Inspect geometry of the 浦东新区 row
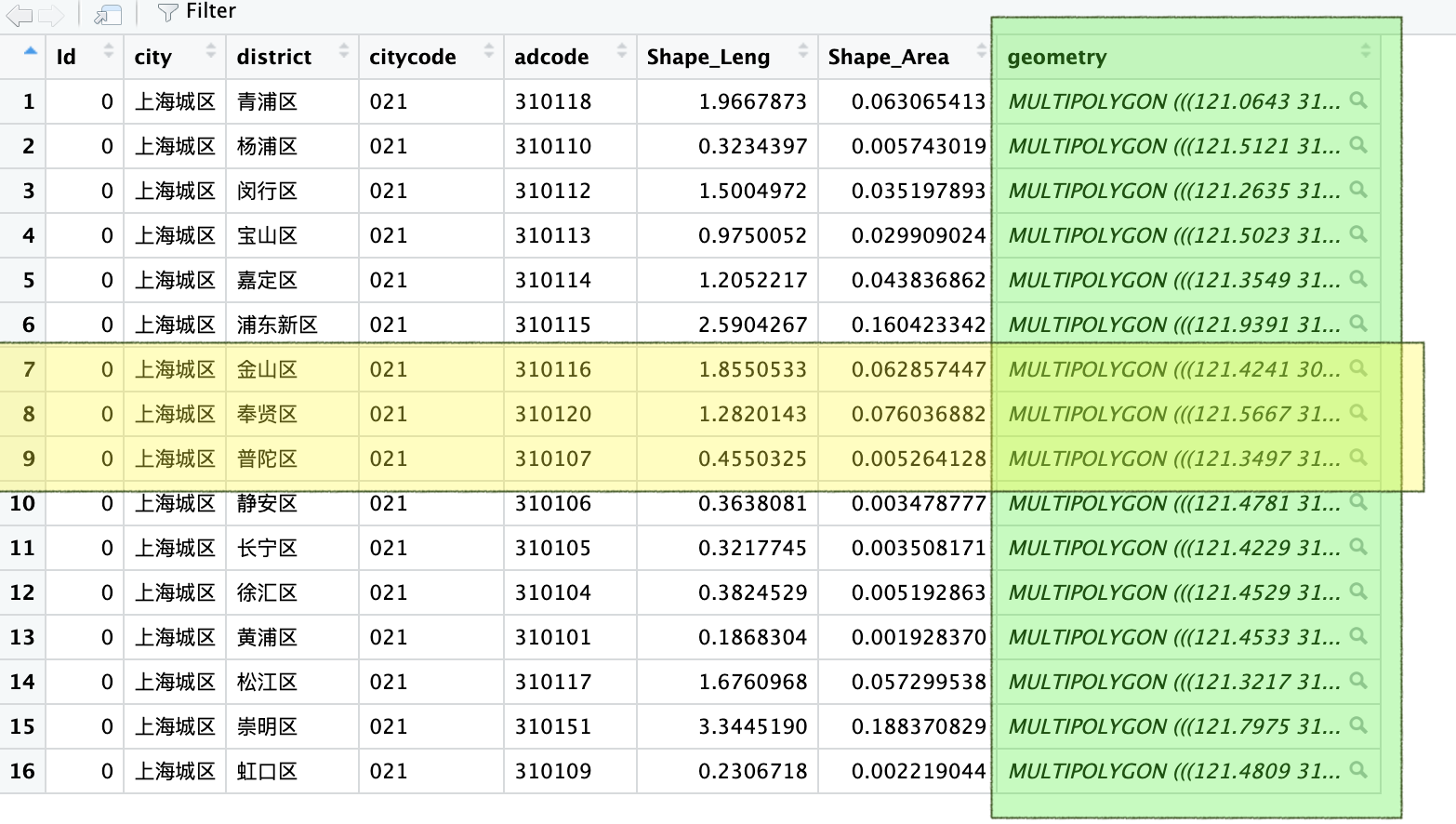1456x824 pixels. [1358, 324]
